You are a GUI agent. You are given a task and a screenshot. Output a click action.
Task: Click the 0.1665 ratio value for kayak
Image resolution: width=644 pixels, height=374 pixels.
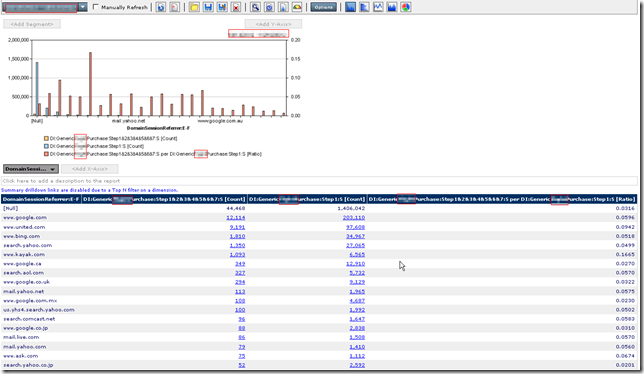click(625, 255)
